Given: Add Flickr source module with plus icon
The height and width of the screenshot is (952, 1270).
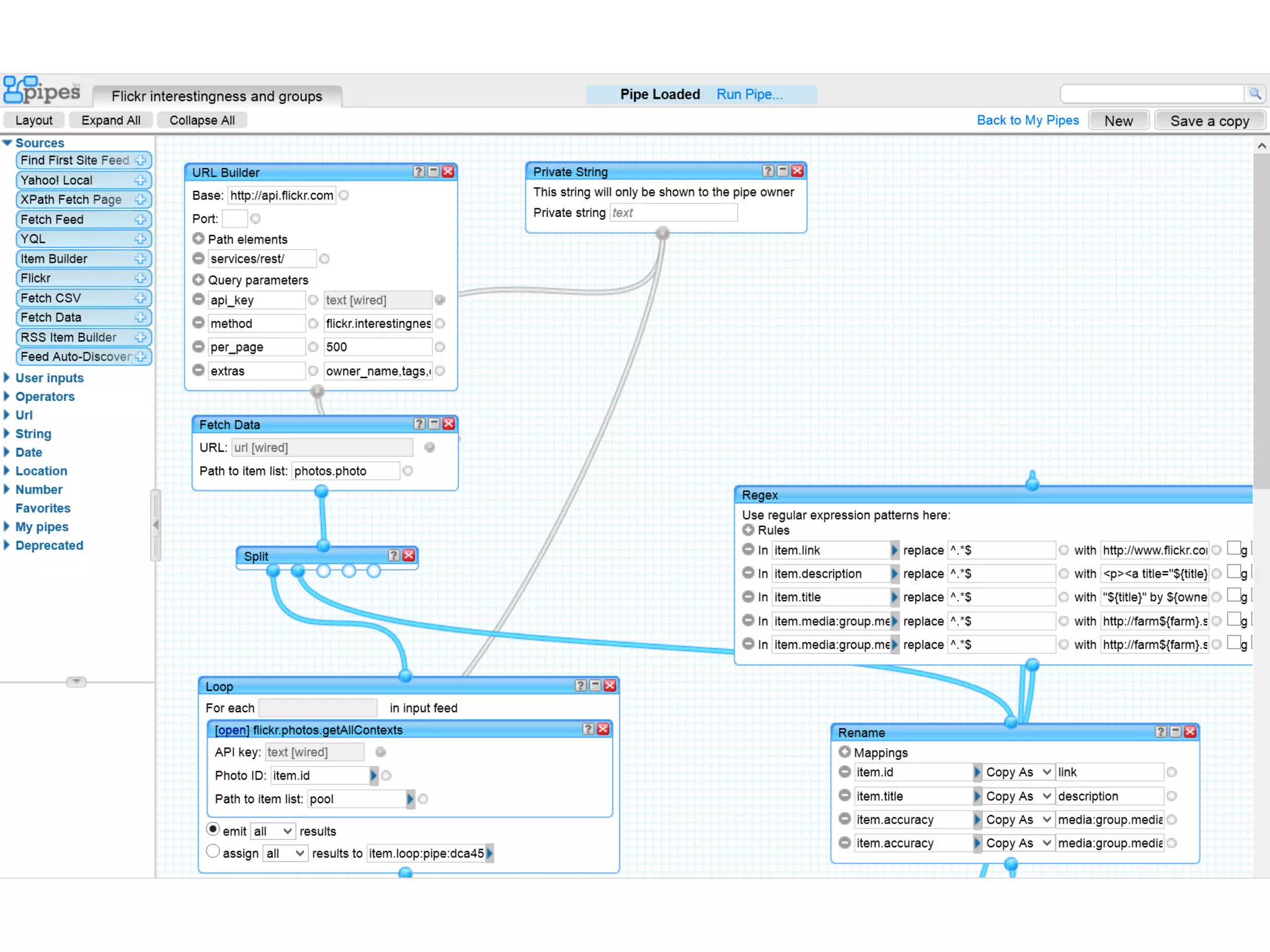Looking at the screenshot, I should (x=141, y=278).
